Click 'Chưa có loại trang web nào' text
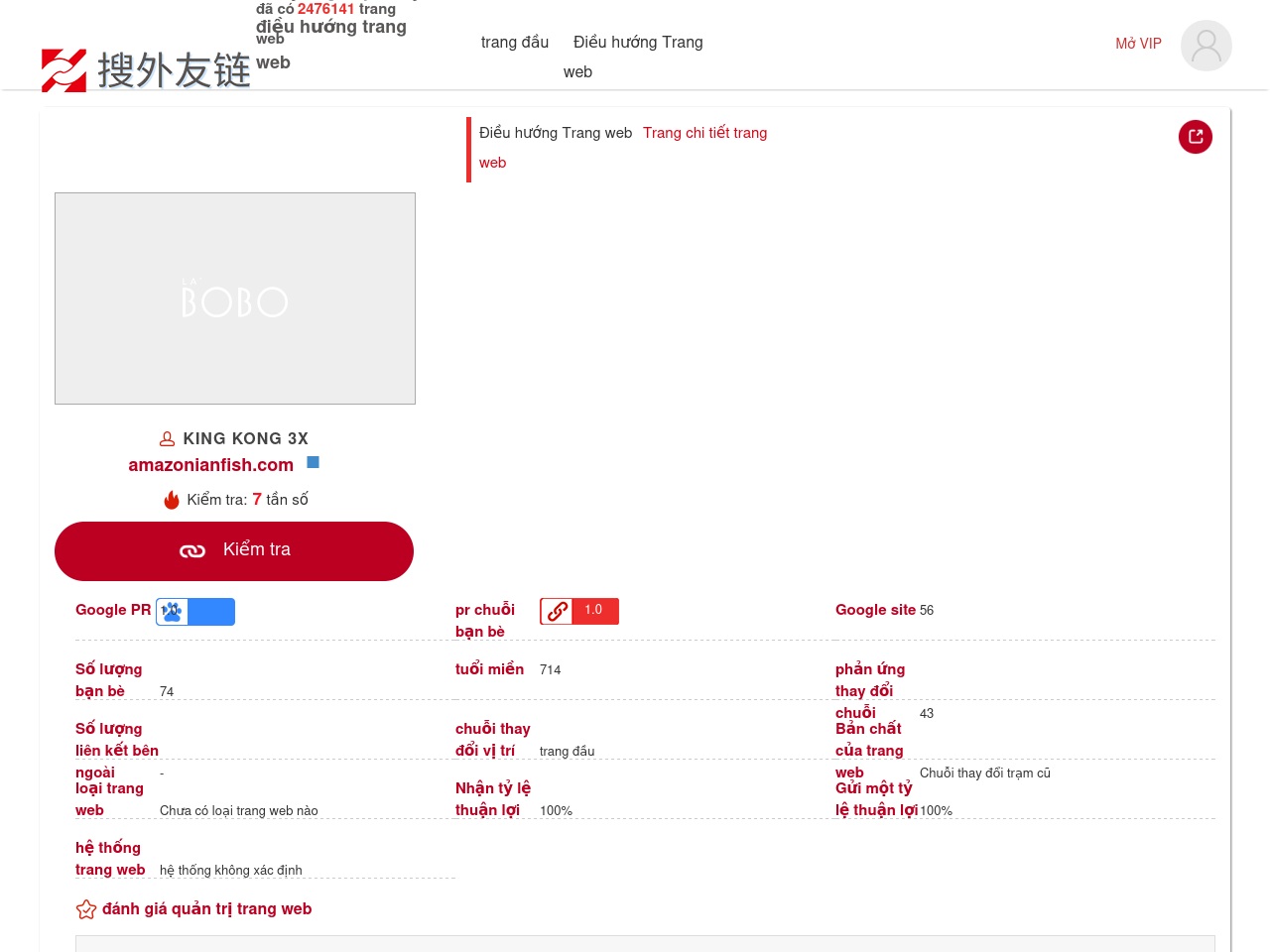The height and width of the screenshot is (952, 1270). 239,811
